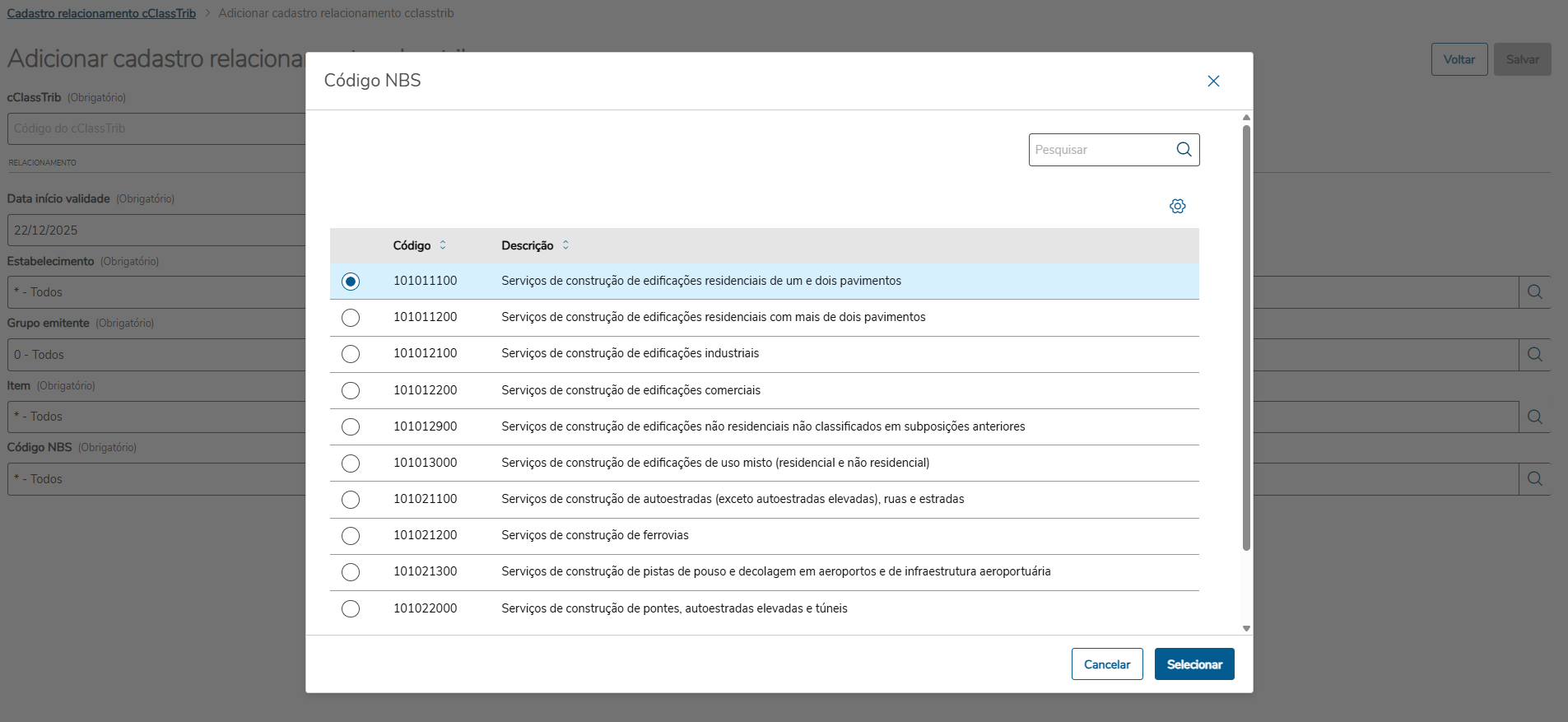This screenshot has width=1568, height=722.
Task: Open table settings gear icon
Action: coord(1178,206)
